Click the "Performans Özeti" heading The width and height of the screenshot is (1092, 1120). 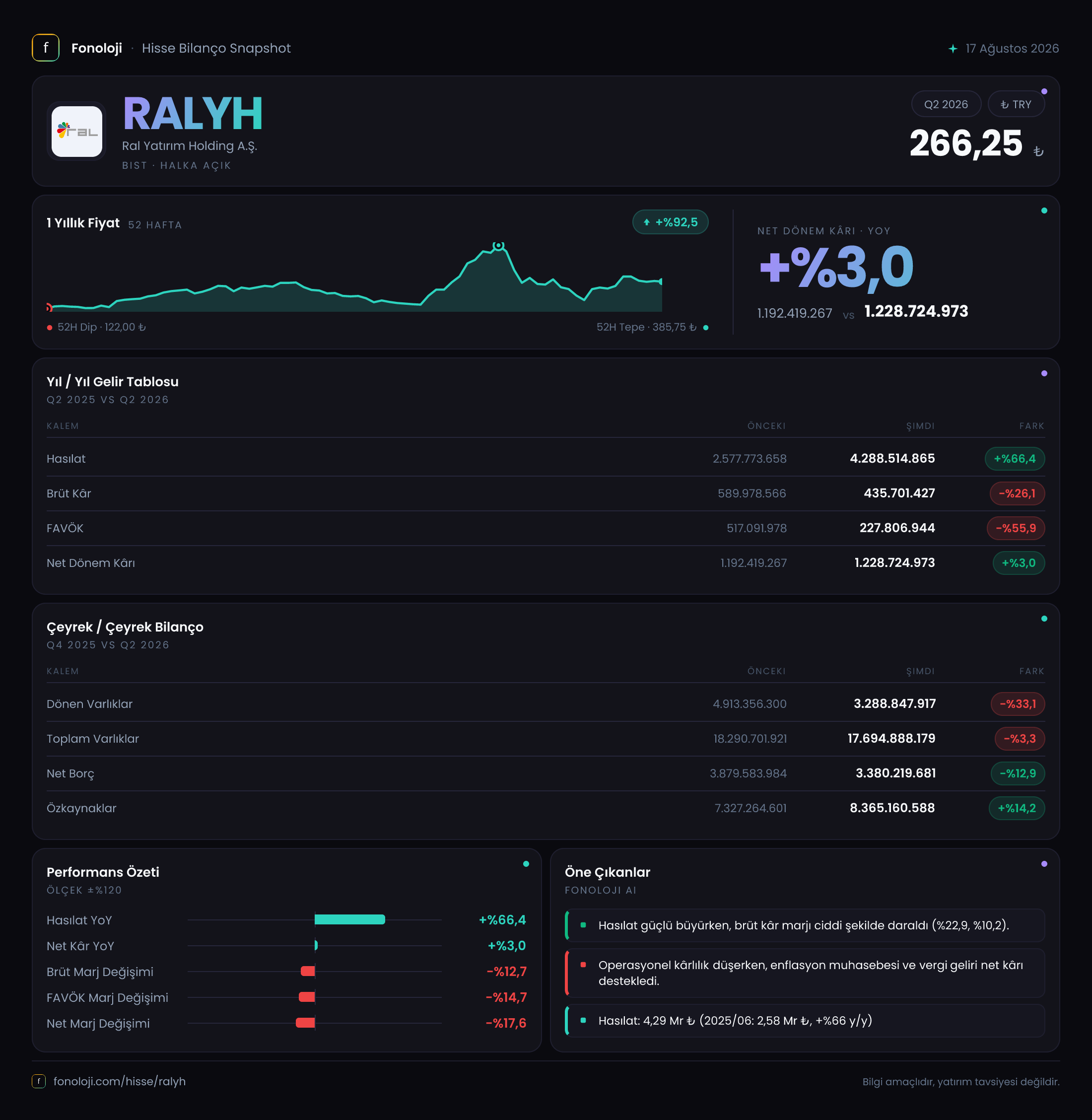pyautogui.click(x=103, y=872)
